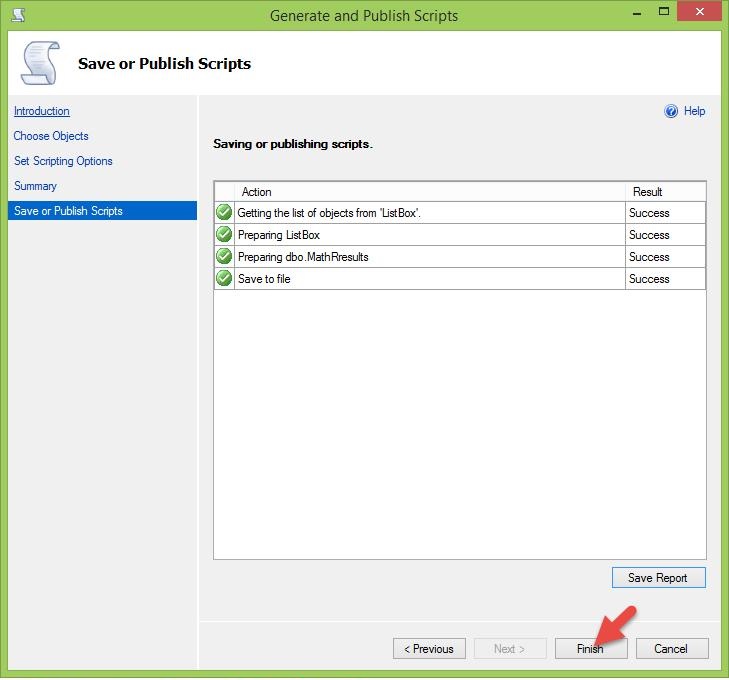Select the 'Save to file' action row

tap(460, 278)
